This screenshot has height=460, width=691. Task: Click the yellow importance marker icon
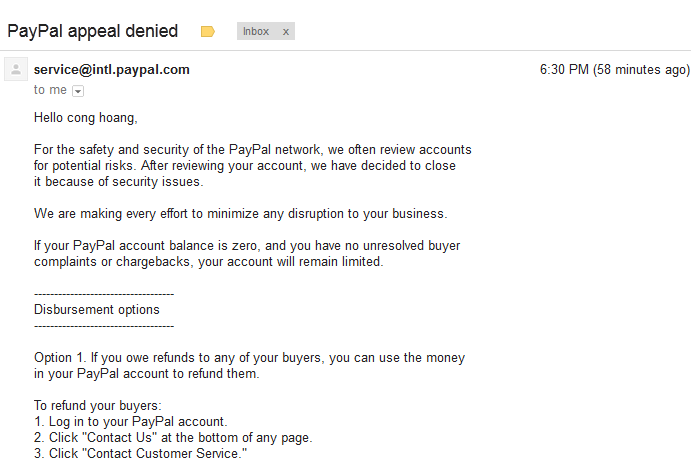click(x=208, y=32)
